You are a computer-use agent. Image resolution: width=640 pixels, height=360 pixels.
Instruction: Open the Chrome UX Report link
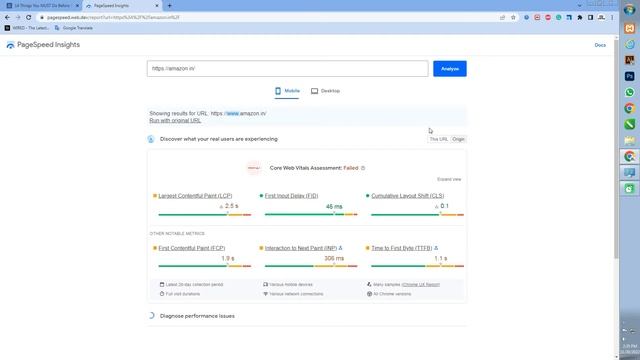[421, 284]
